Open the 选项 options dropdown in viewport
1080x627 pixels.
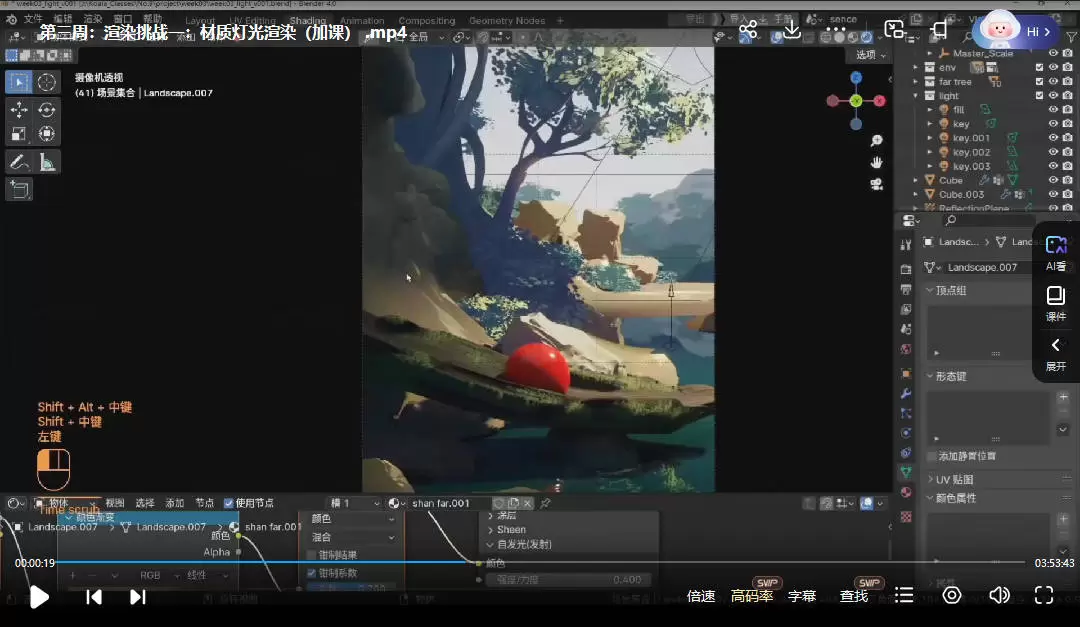[x=871, y=54]
